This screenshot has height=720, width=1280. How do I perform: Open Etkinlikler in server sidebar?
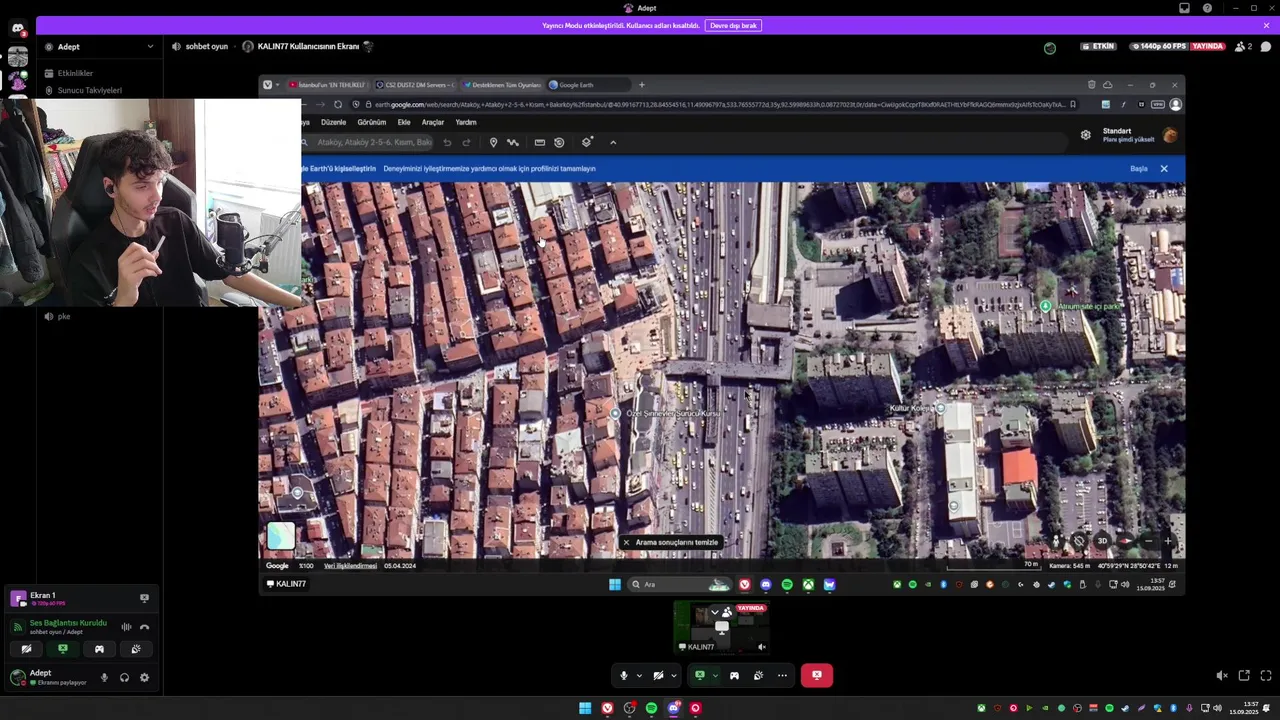pyautogui.click(x=75, y=73)
